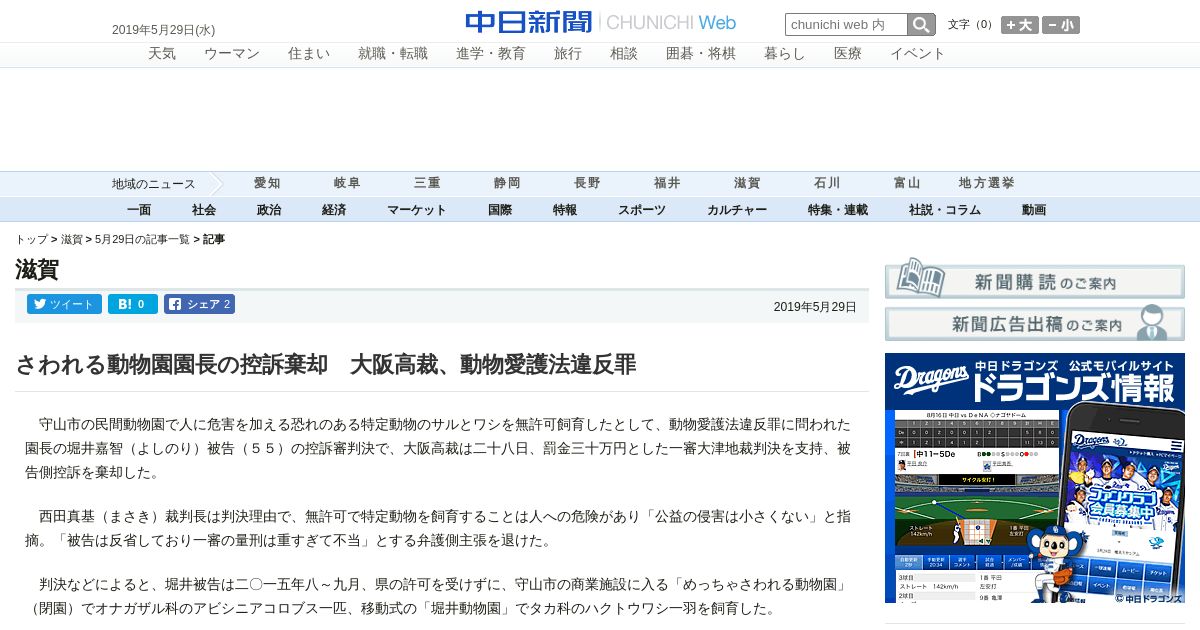Select 愛知 regional news tab
The height and width of the screenshot is (630, 1200).
point(267,183)
